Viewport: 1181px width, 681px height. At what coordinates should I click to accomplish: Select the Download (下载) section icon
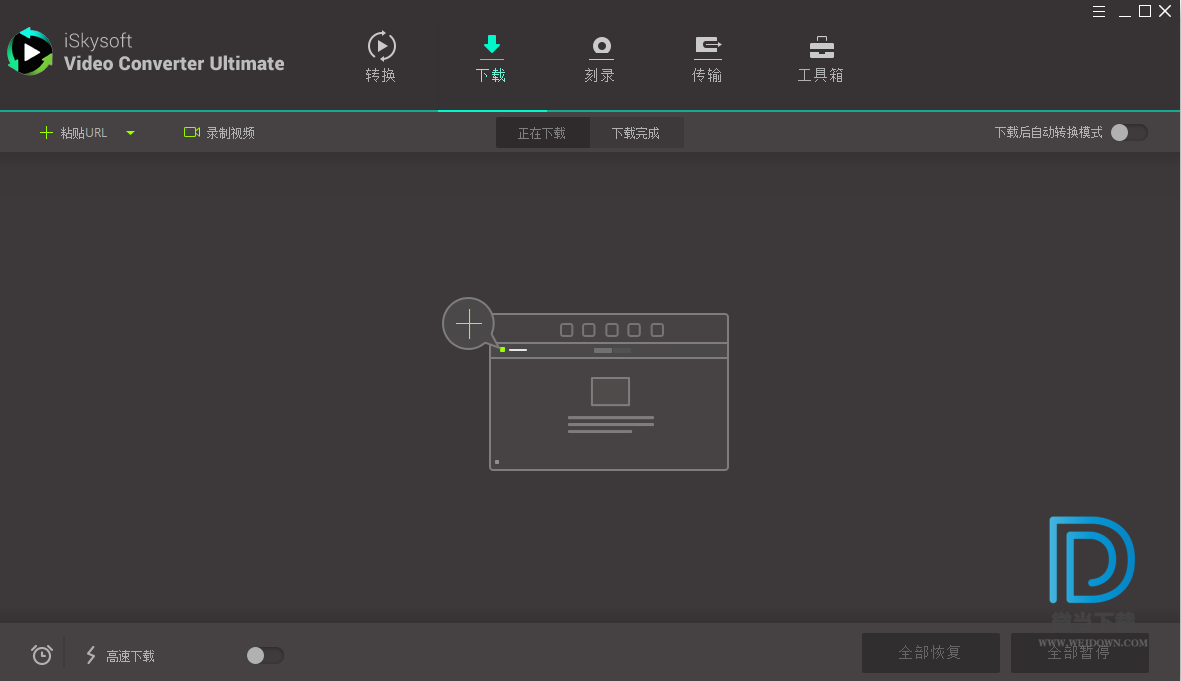491,46
